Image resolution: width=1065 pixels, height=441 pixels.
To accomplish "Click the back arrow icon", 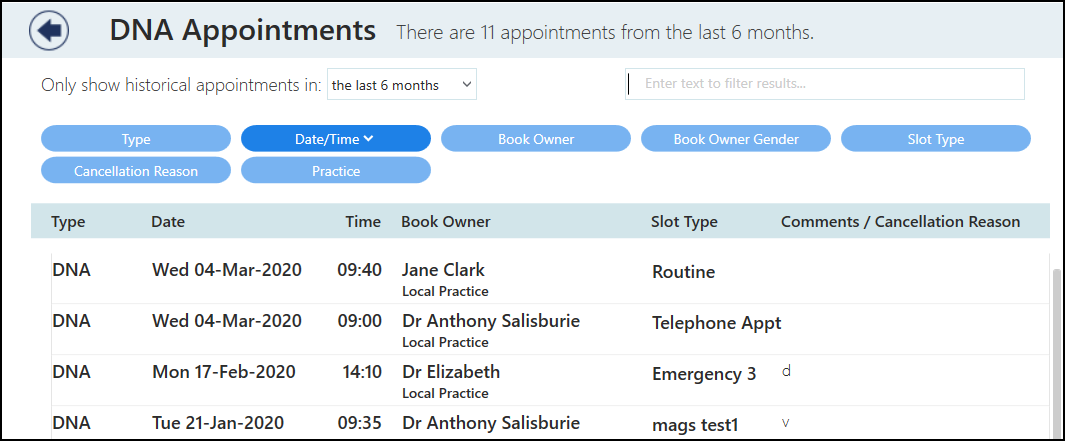I will tap(49, 30).
